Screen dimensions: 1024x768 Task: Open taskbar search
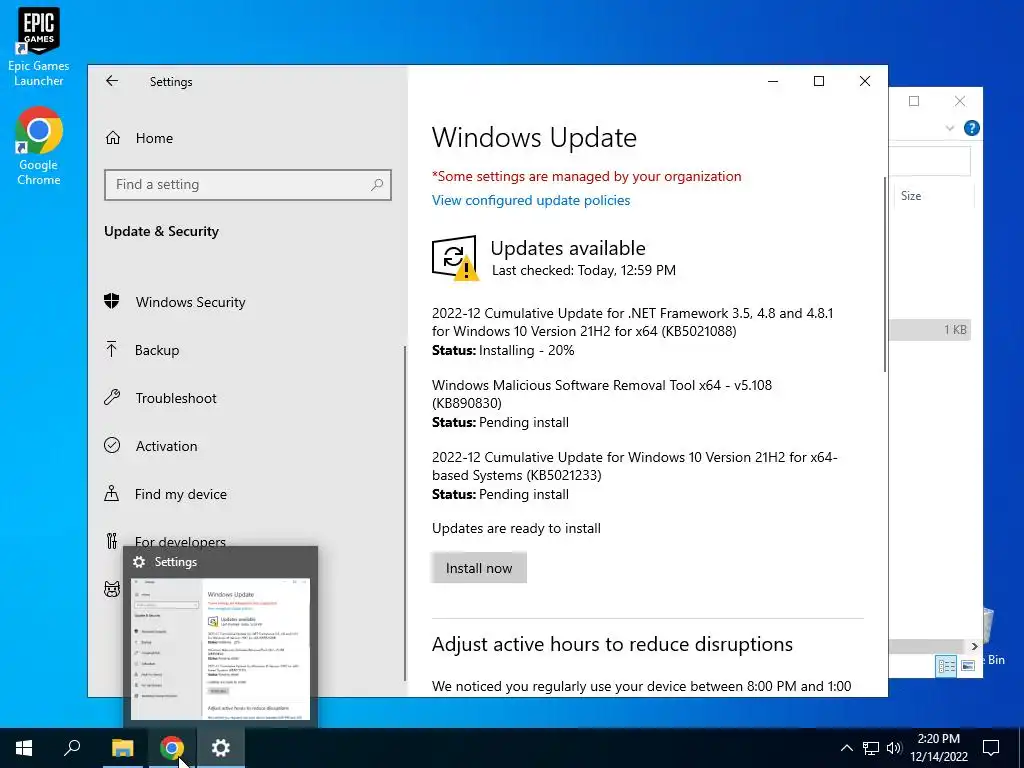coord(72,748)
